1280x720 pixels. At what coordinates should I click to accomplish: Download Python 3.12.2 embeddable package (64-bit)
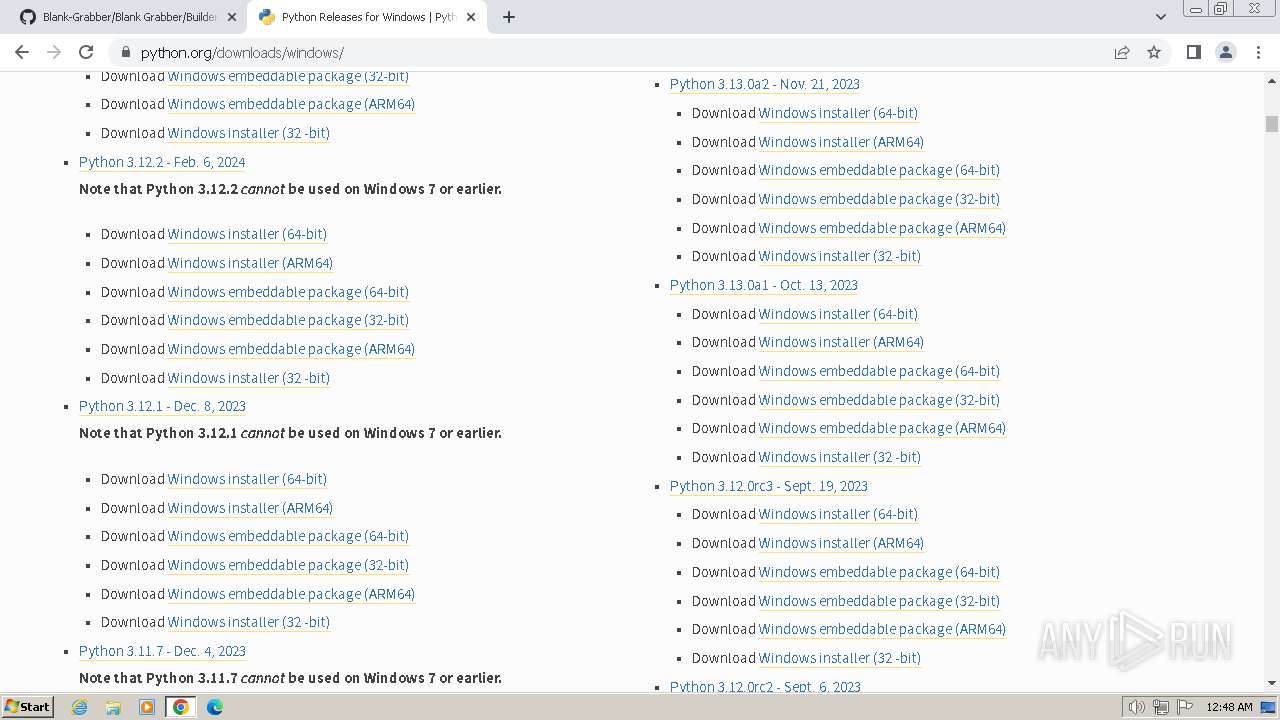point(288,292)
